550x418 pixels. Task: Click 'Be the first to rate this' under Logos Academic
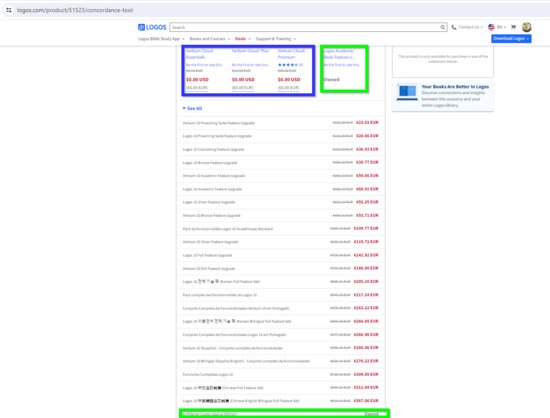coord(342,65)
